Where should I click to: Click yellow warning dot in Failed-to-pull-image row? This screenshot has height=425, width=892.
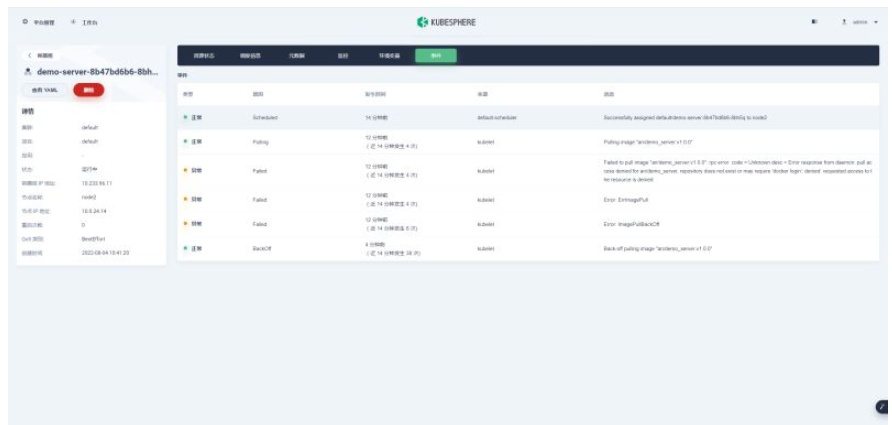[x=185, y=170]
